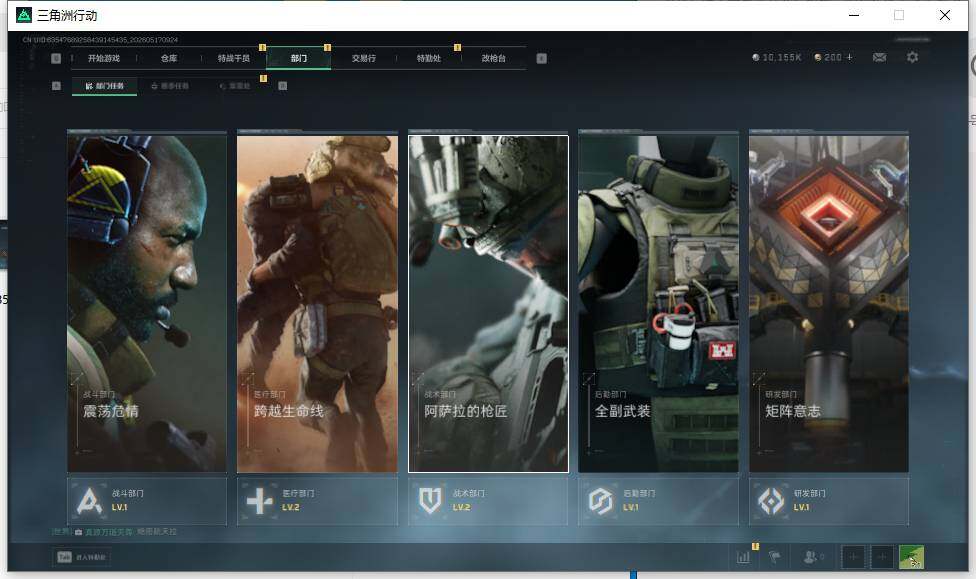Open the 全副武装 logistics department card

[x=659, y=303]
